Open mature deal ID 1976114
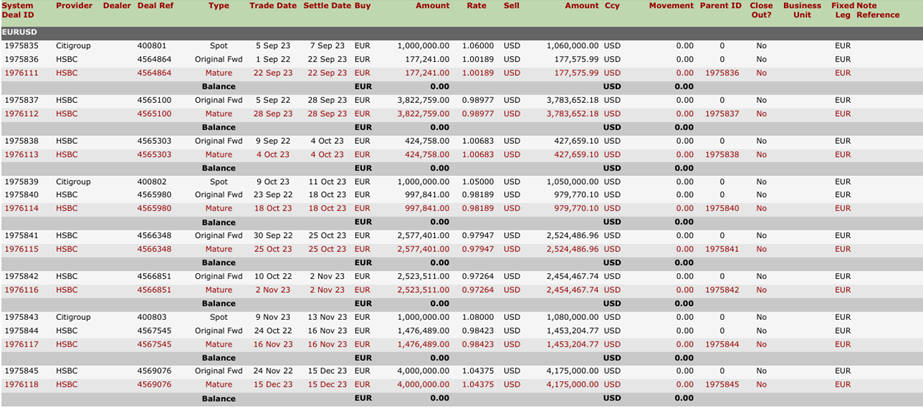Screen dimensions: 923x407 pos(22,209)
